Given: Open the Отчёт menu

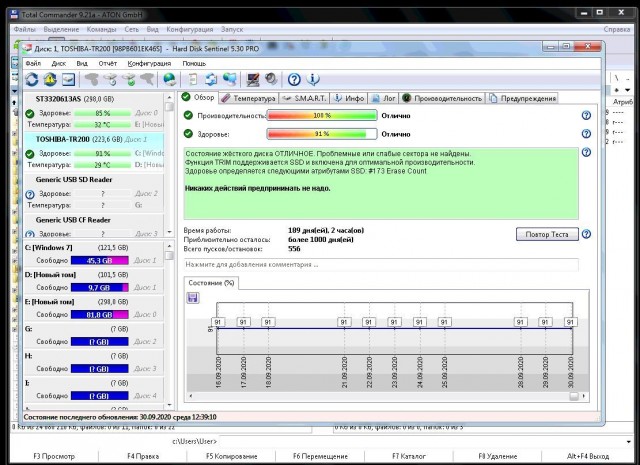Looking at the screenshot, I should [108, 64].
